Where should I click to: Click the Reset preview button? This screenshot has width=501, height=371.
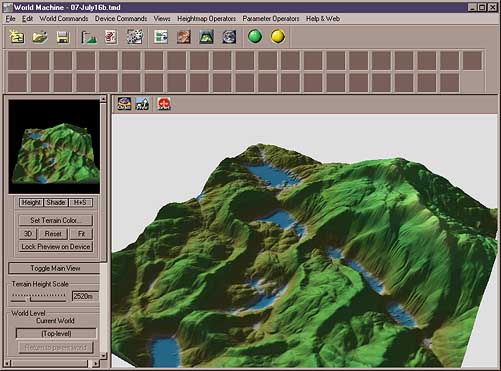click(53, 234)
